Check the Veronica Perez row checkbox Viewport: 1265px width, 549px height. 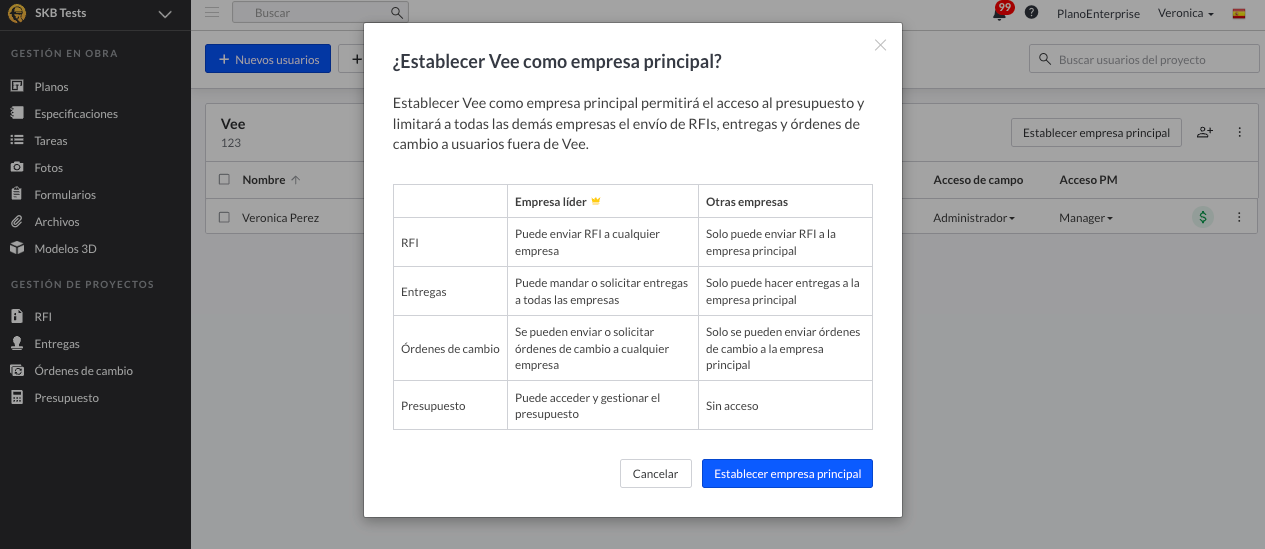(224, 217)
